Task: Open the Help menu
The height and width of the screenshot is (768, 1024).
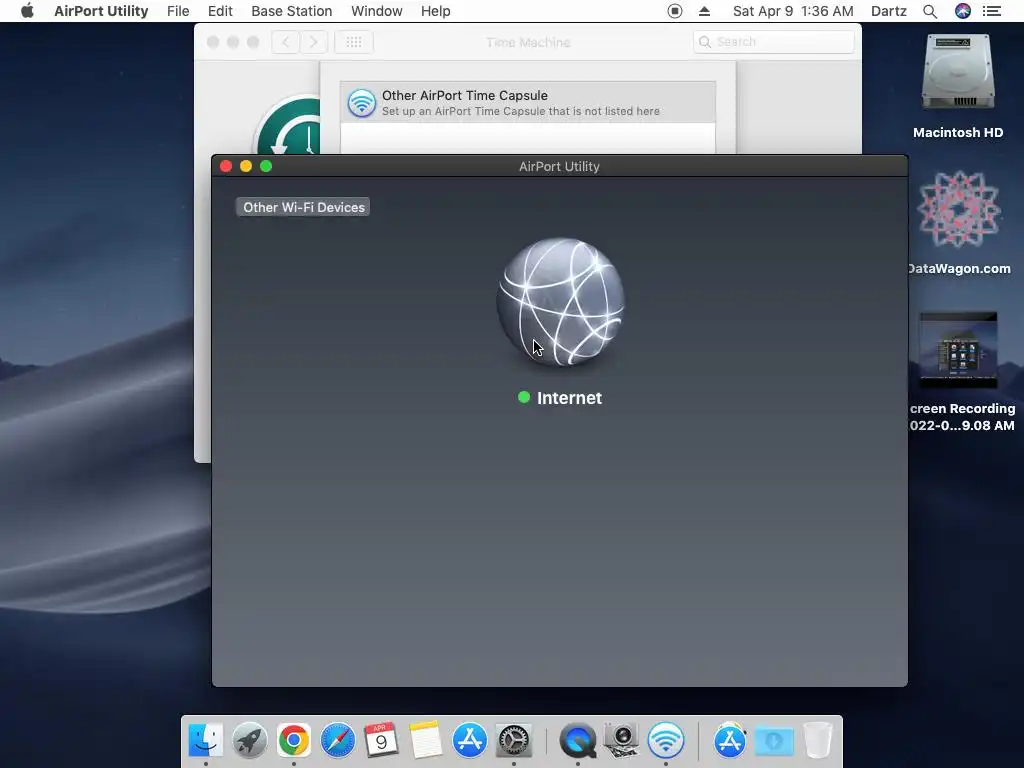Action: pyautogui.click(x=436, y=11)
